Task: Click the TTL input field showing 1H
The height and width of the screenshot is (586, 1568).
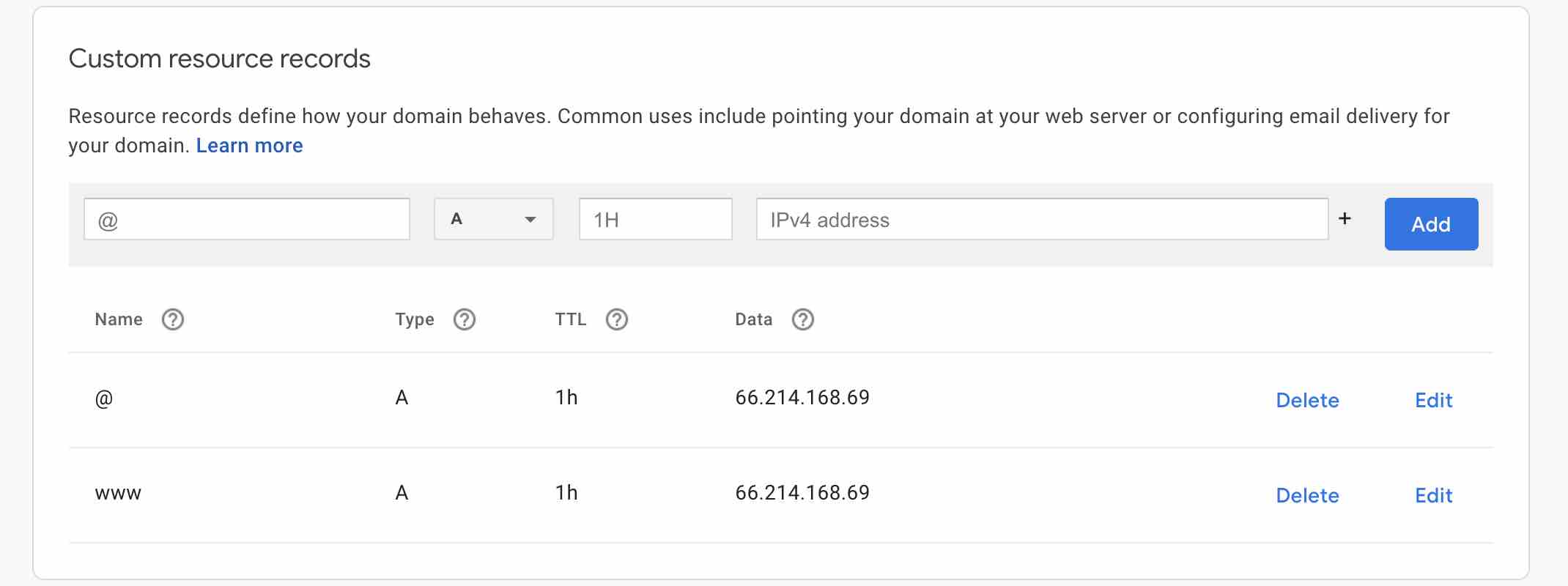Action: tap(655, 219)
